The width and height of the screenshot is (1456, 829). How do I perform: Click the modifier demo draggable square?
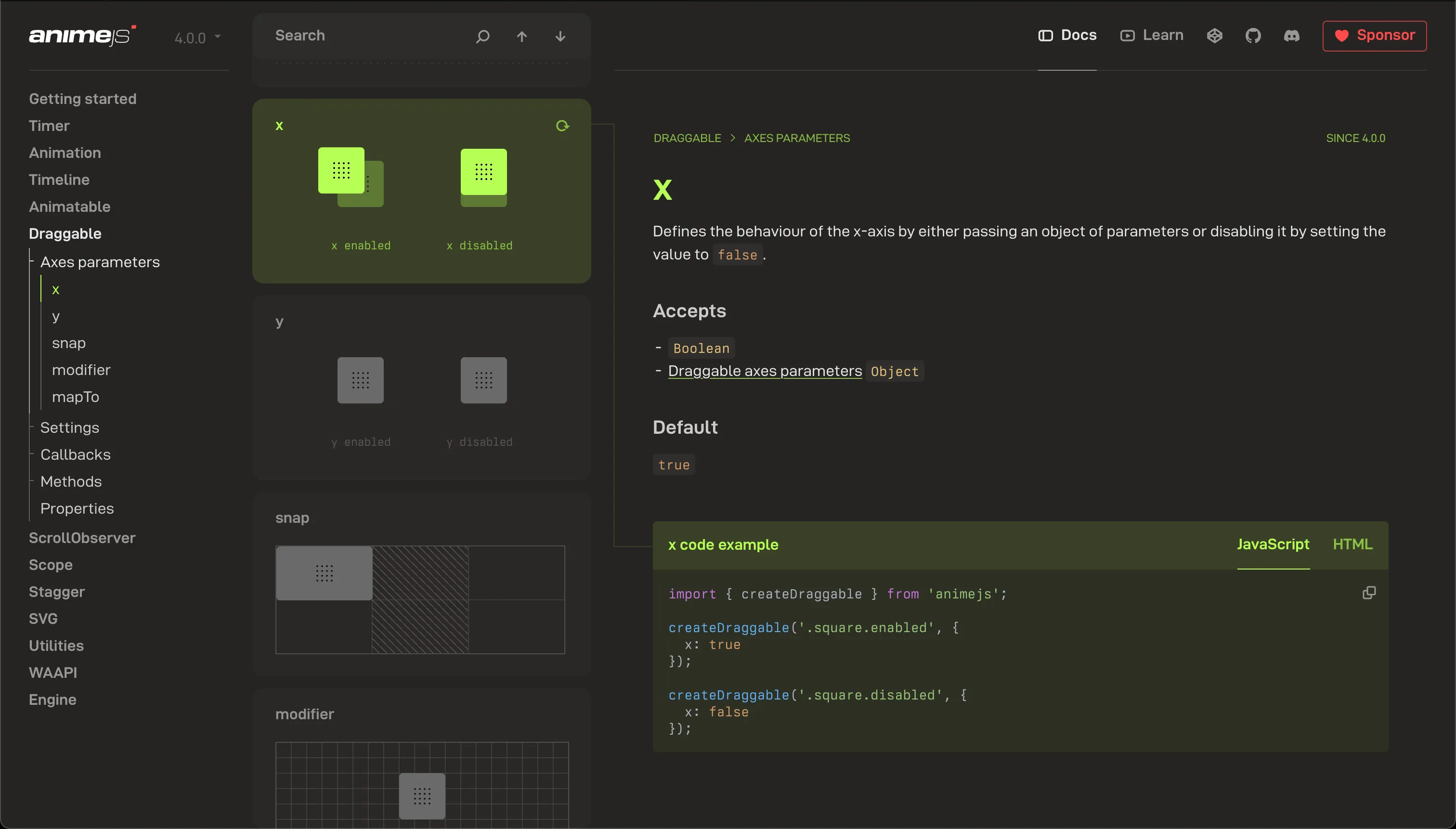pyautogui.click(x=422, y=796)
